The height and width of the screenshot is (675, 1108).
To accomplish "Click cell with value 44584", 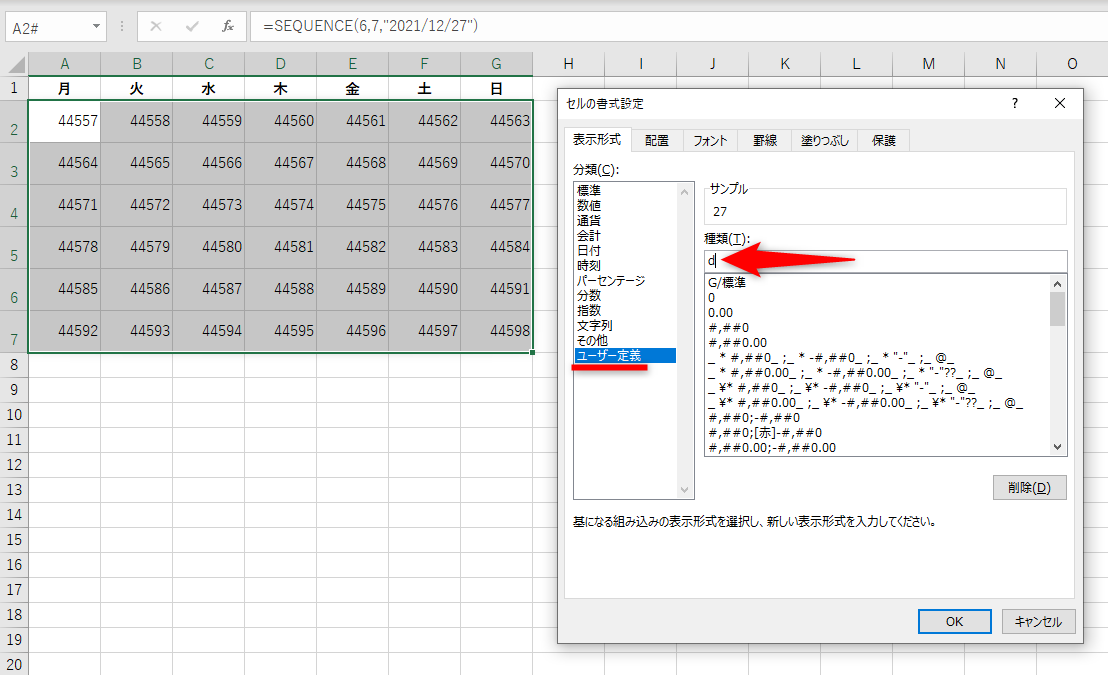I will coord(497,247).
